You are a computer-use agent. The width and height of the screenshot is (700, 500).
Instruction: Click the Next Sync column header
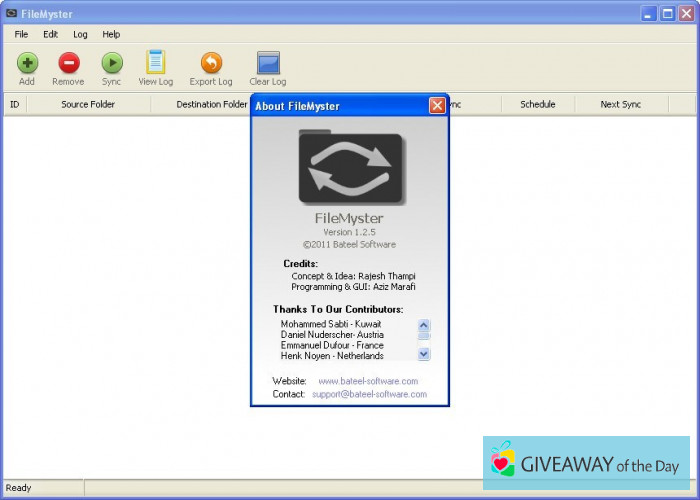(x=620, y=104)
